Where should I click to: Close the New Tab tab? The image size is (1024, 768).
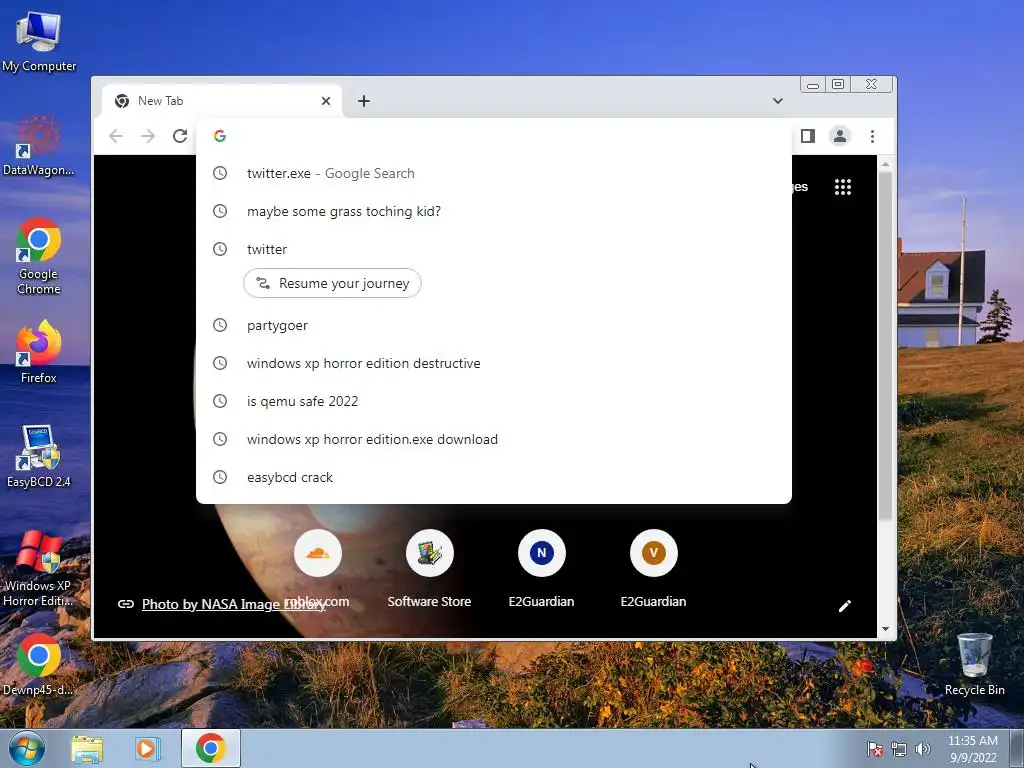click(326, 101)
